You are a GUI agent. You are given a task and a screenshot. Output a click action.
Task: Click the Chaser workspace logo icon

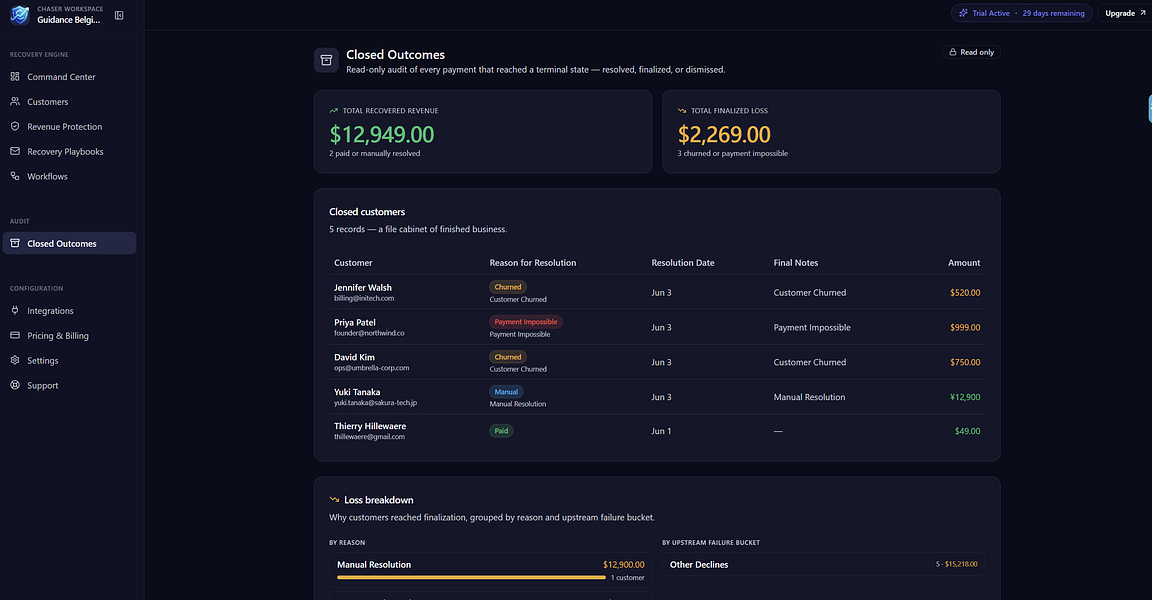tap(20, 15)
